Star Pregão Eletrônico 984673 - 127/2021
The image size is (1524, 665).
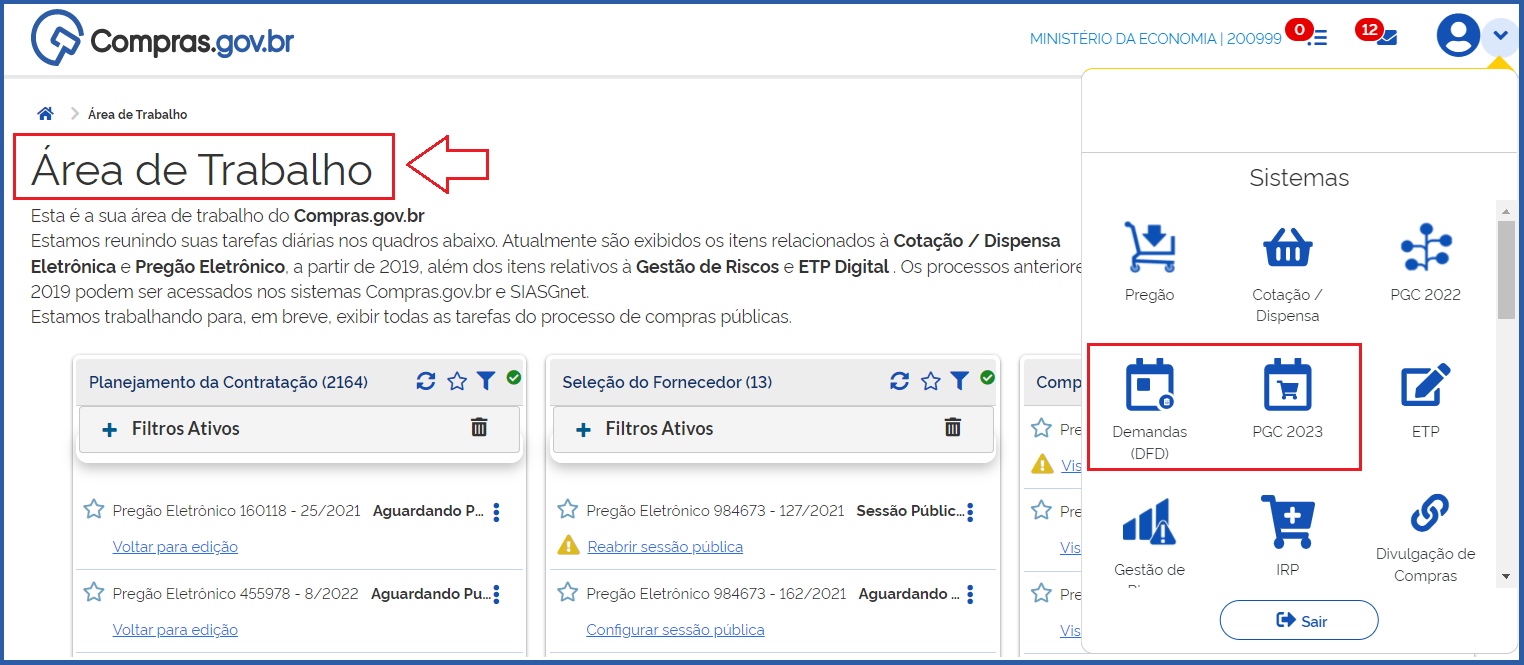[x=568, y=510]
